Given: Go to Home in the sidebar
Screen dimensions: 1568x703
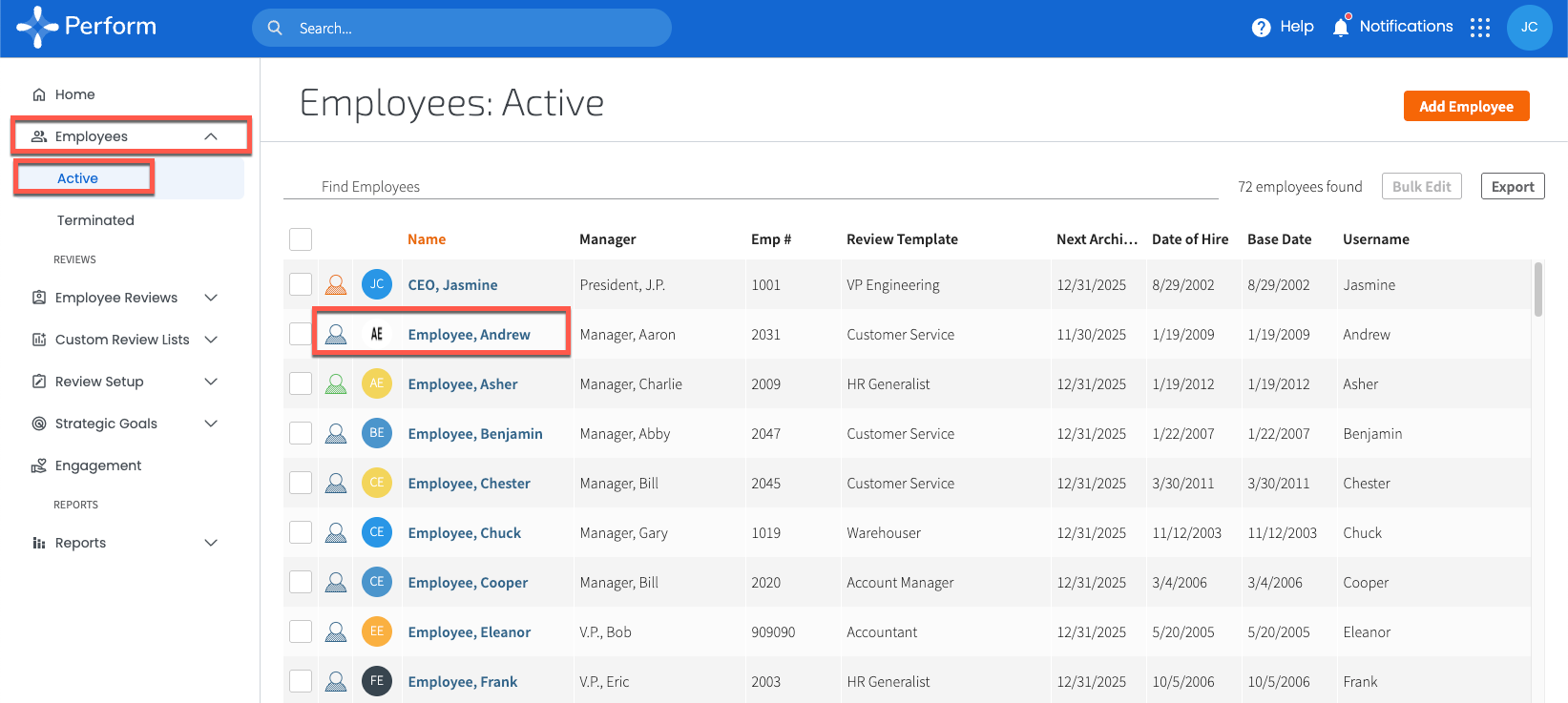Looking at the screenshot, I should point(74,94).
